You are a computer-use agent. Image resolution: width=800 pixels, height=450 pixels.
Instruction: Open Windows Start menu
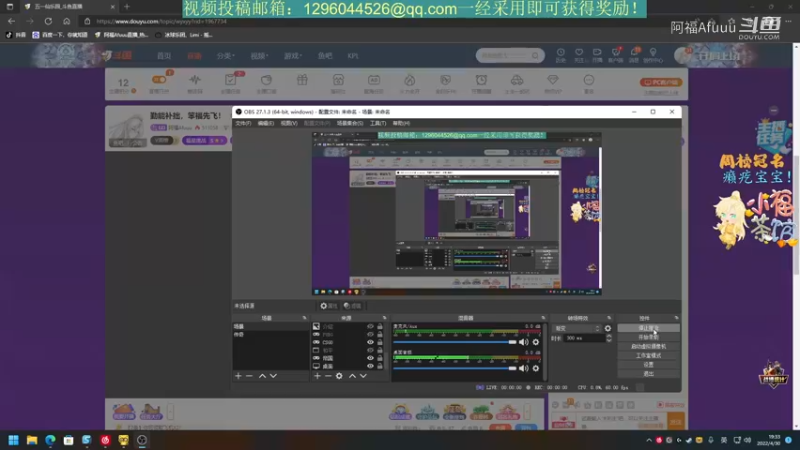[x=14, y=440]
